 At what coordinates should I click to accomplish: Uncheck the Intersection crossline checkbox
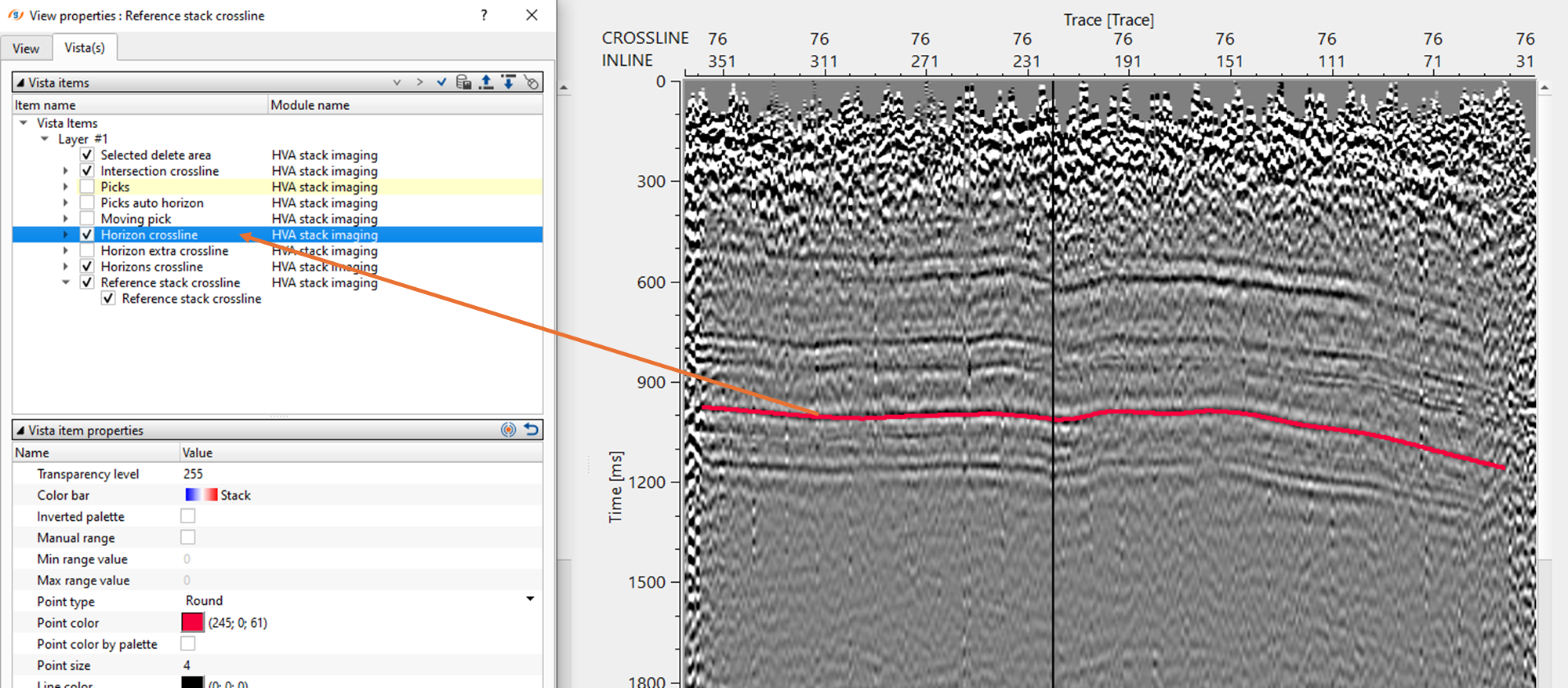tap(87, 171)
